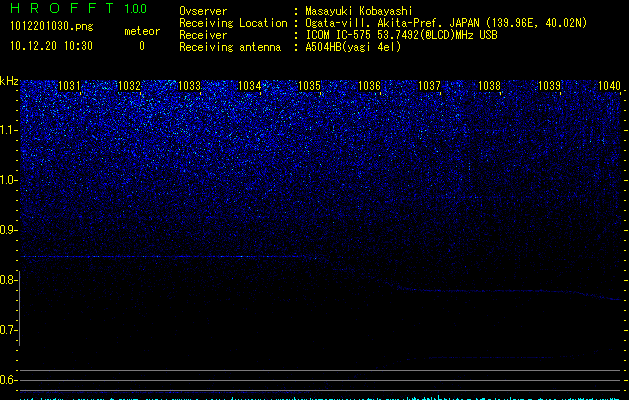The width and height of the screenshot is (629, 400).
Task: Click the 0.7 frequency axis label
Action: click(x=8, y=330)
